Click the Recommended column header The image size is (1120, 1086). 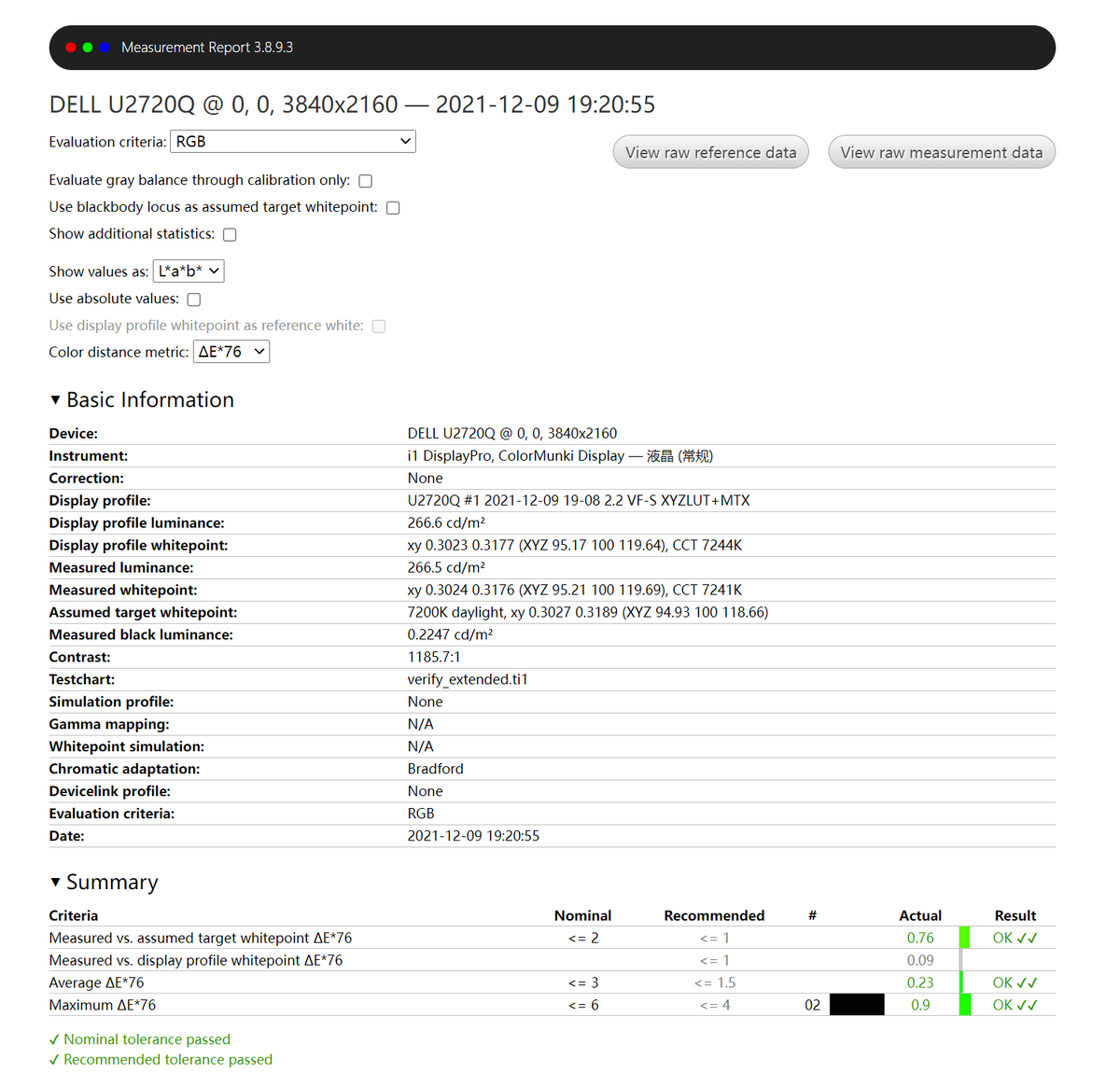714,916
